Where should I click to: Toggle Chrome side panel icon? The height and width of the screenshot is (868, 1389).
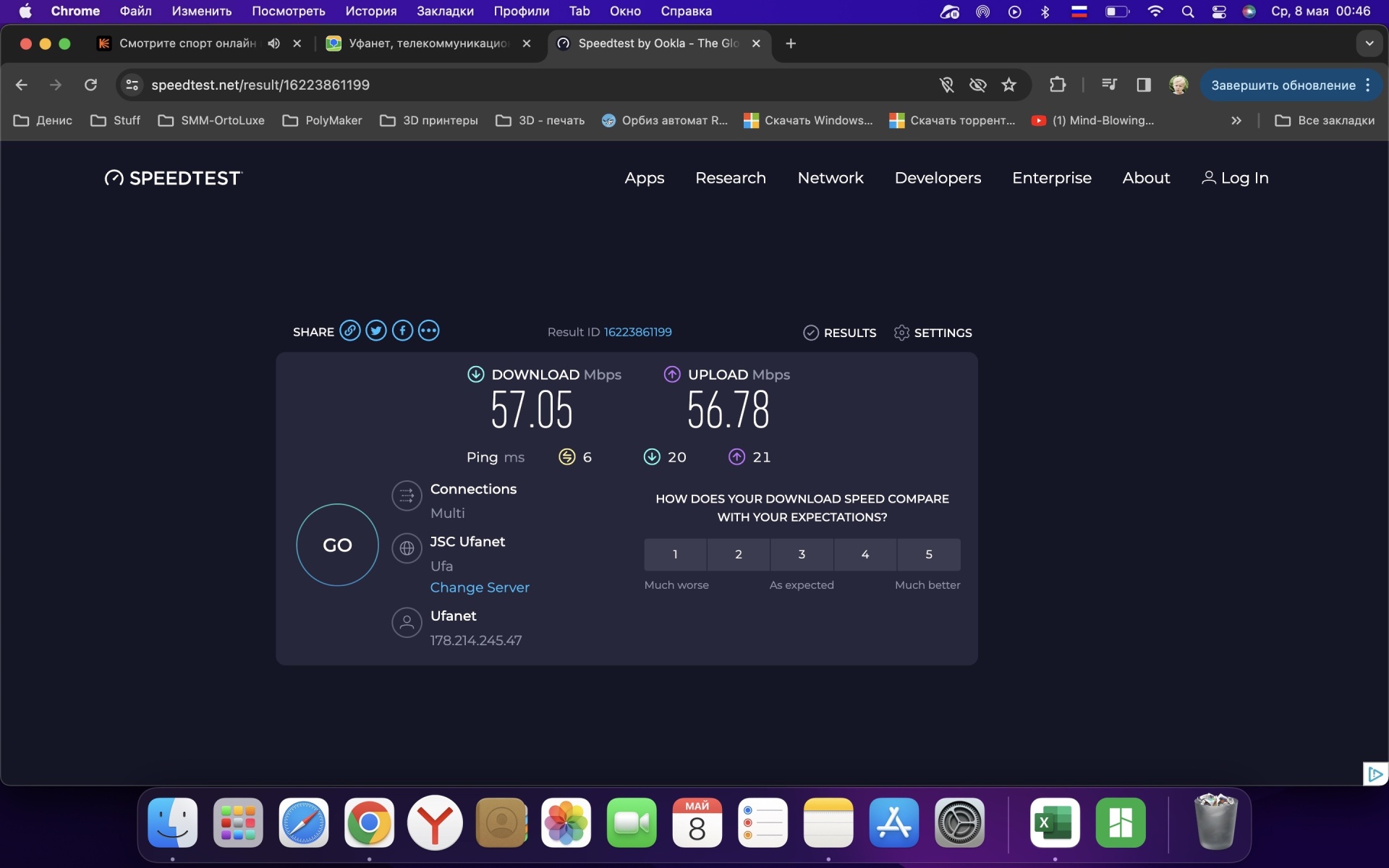pos(1143,85)
